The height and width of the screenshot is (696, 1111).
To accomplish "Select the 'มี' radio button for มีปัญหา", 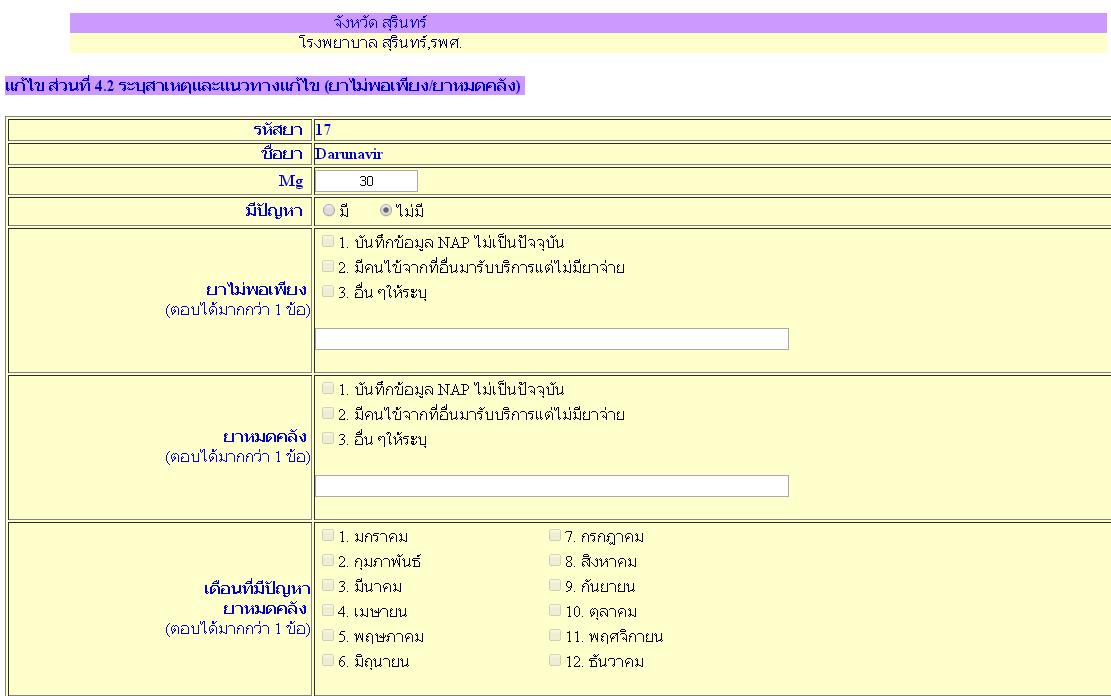I will tap(329, 211).
